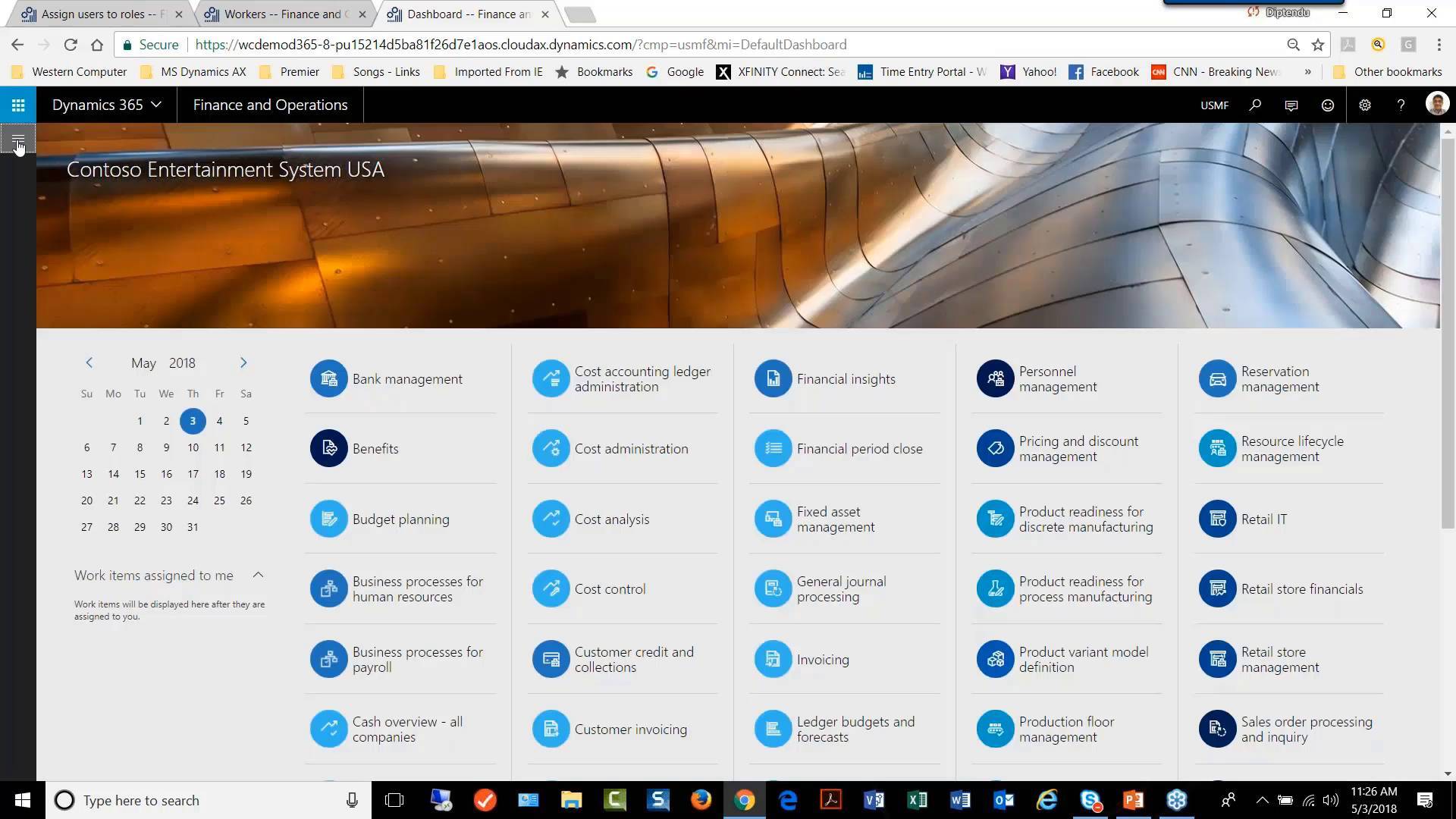Screen dimensions: 1456x819
Task: Open search in Finance and Operations
Action: (1255, 105)
